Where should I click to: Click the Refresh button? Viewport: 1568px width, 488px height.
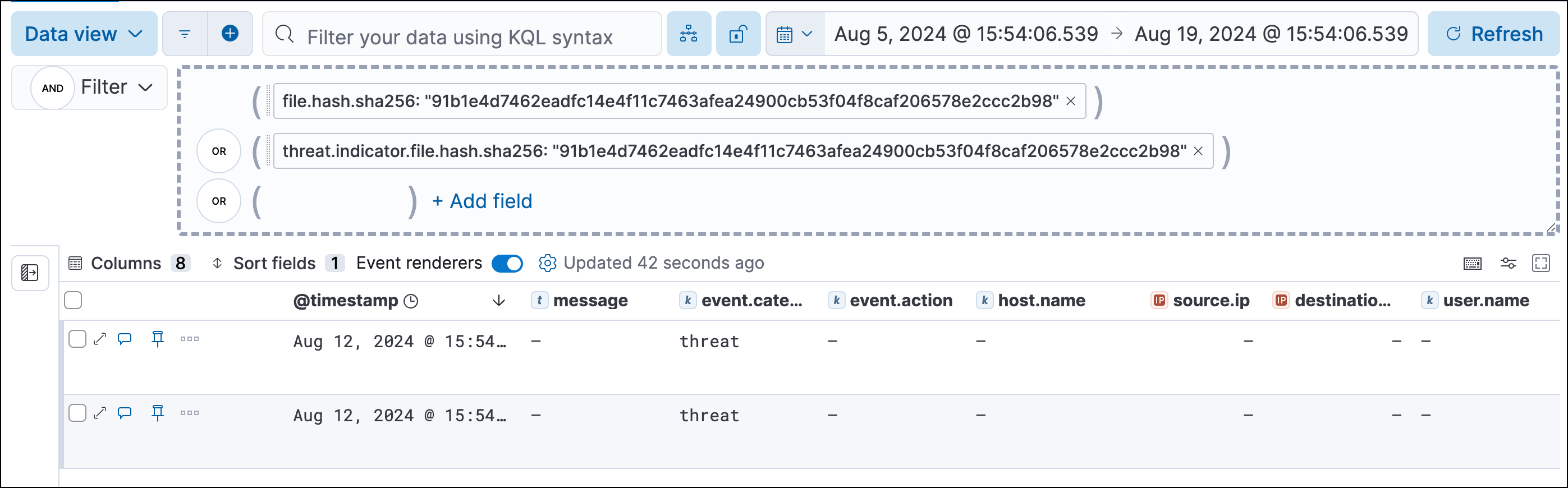(1494, 34)
